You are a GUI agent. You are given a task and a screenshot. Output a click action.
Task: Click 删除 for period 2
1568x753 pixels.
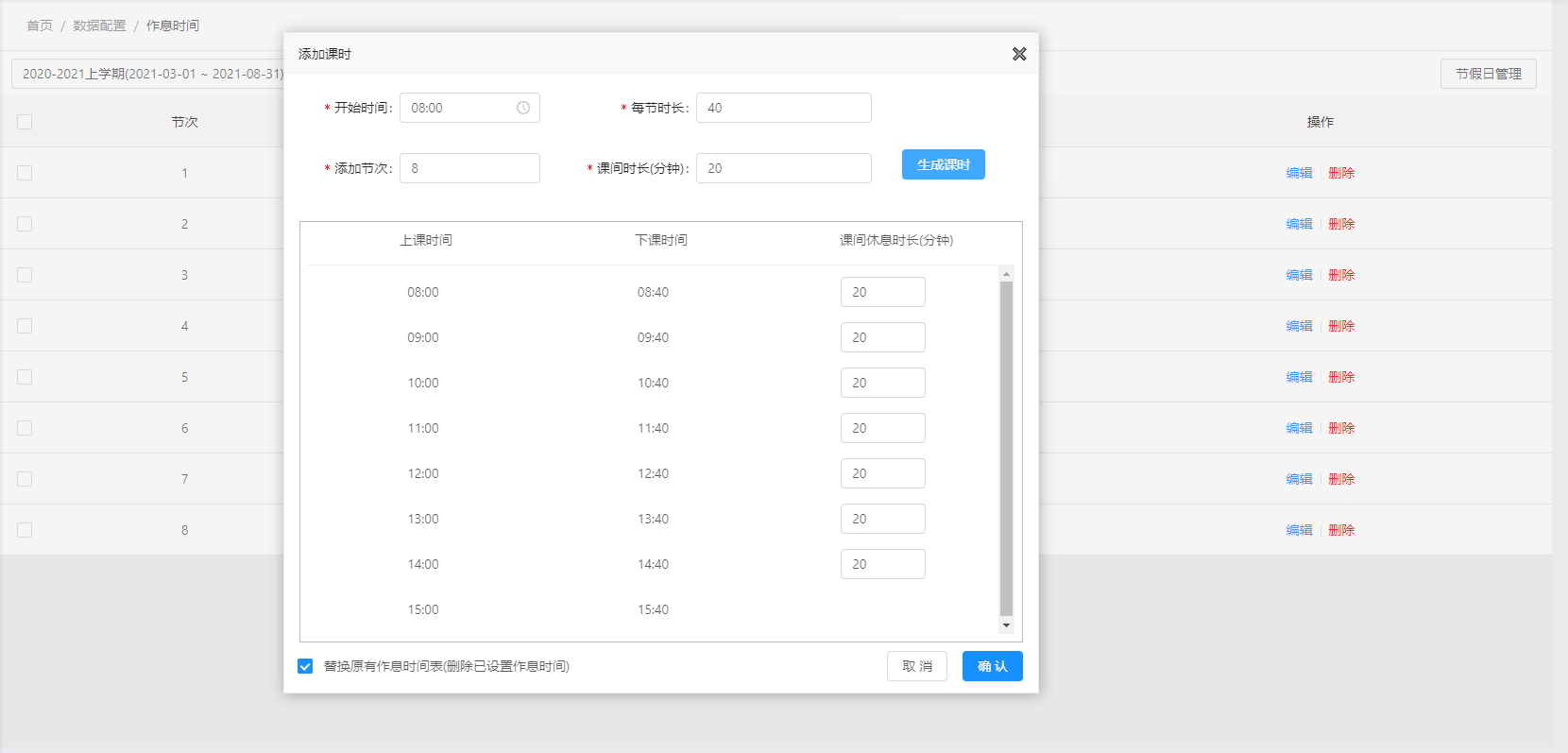tap(1341, 224)
